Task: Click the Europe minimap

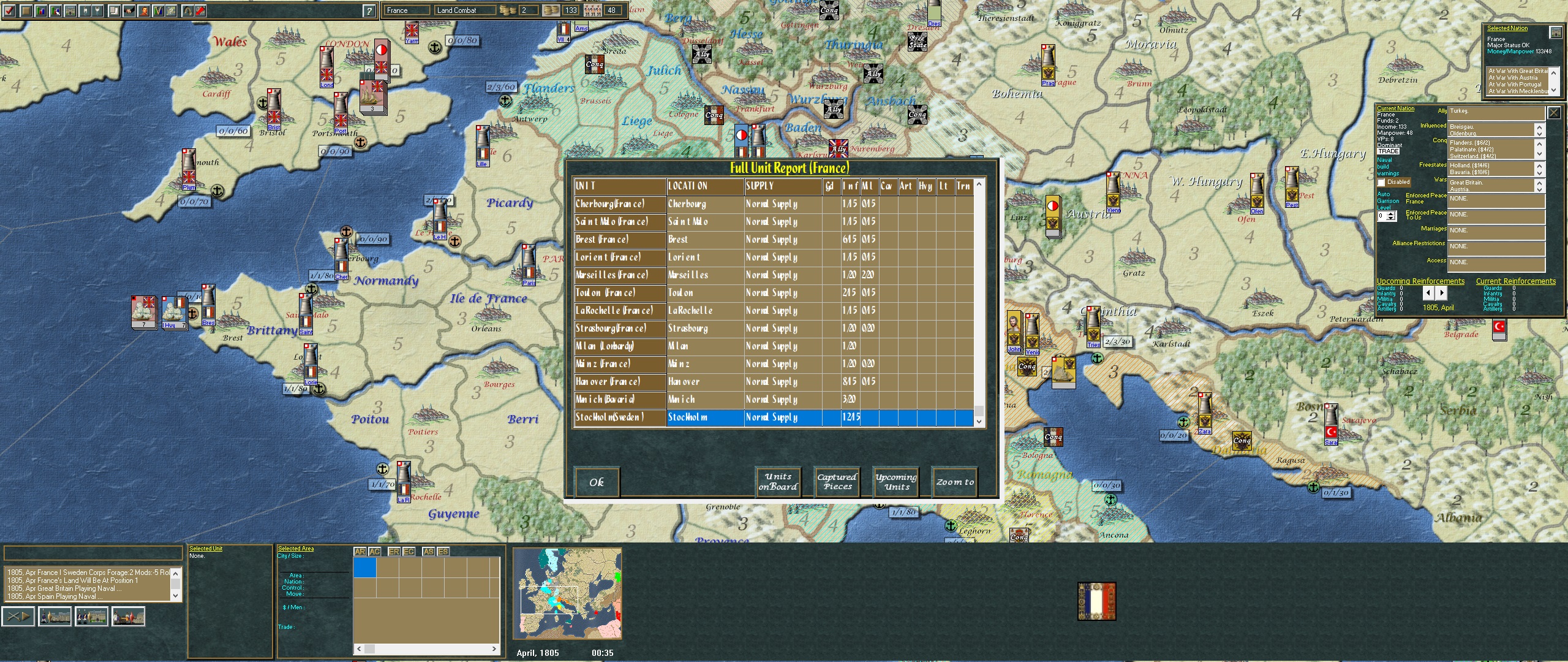Action: tap(568, 594)
